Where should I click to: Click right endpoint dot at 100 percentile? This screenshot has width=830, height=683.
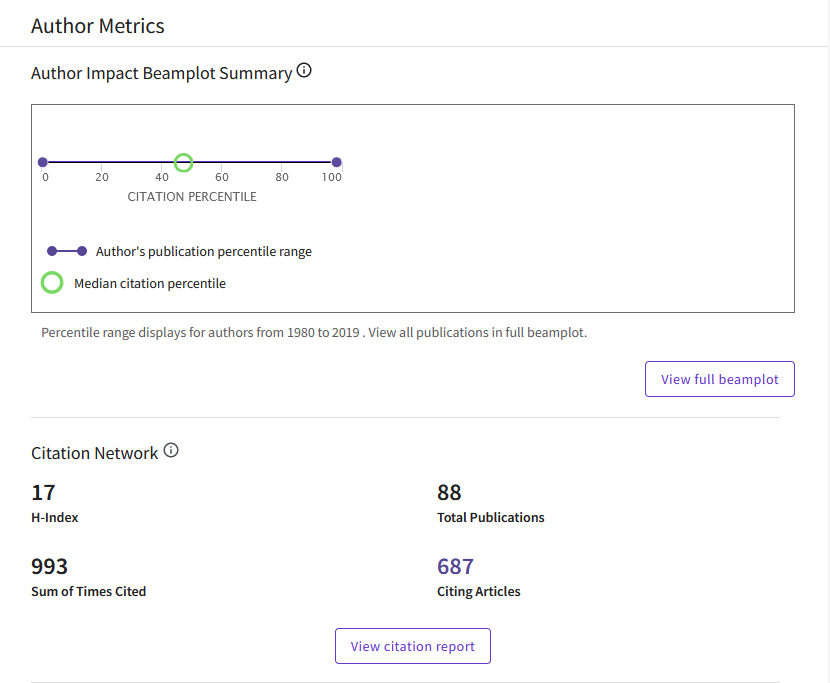(x=337, y=162)
